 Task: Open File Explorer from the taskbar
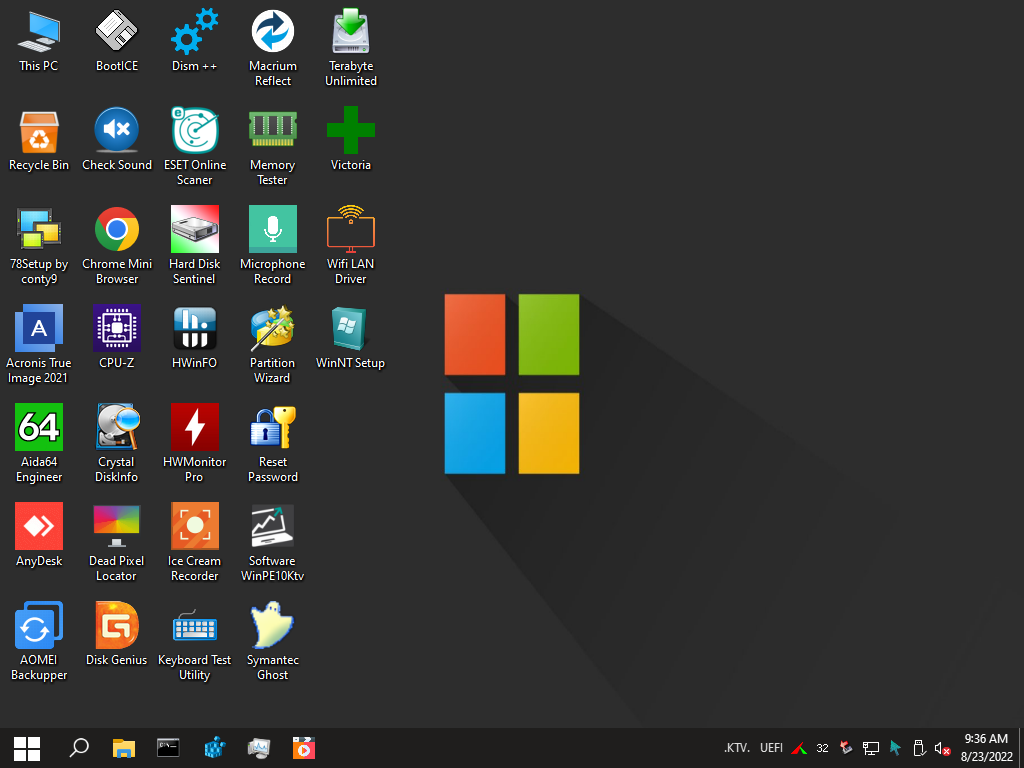point(123,748)
